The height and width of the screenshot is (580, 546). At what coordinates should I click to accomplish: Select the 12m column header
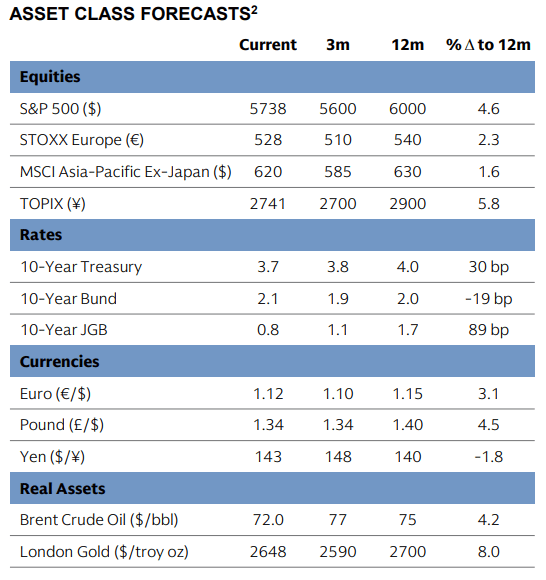(x=408, y=45)
